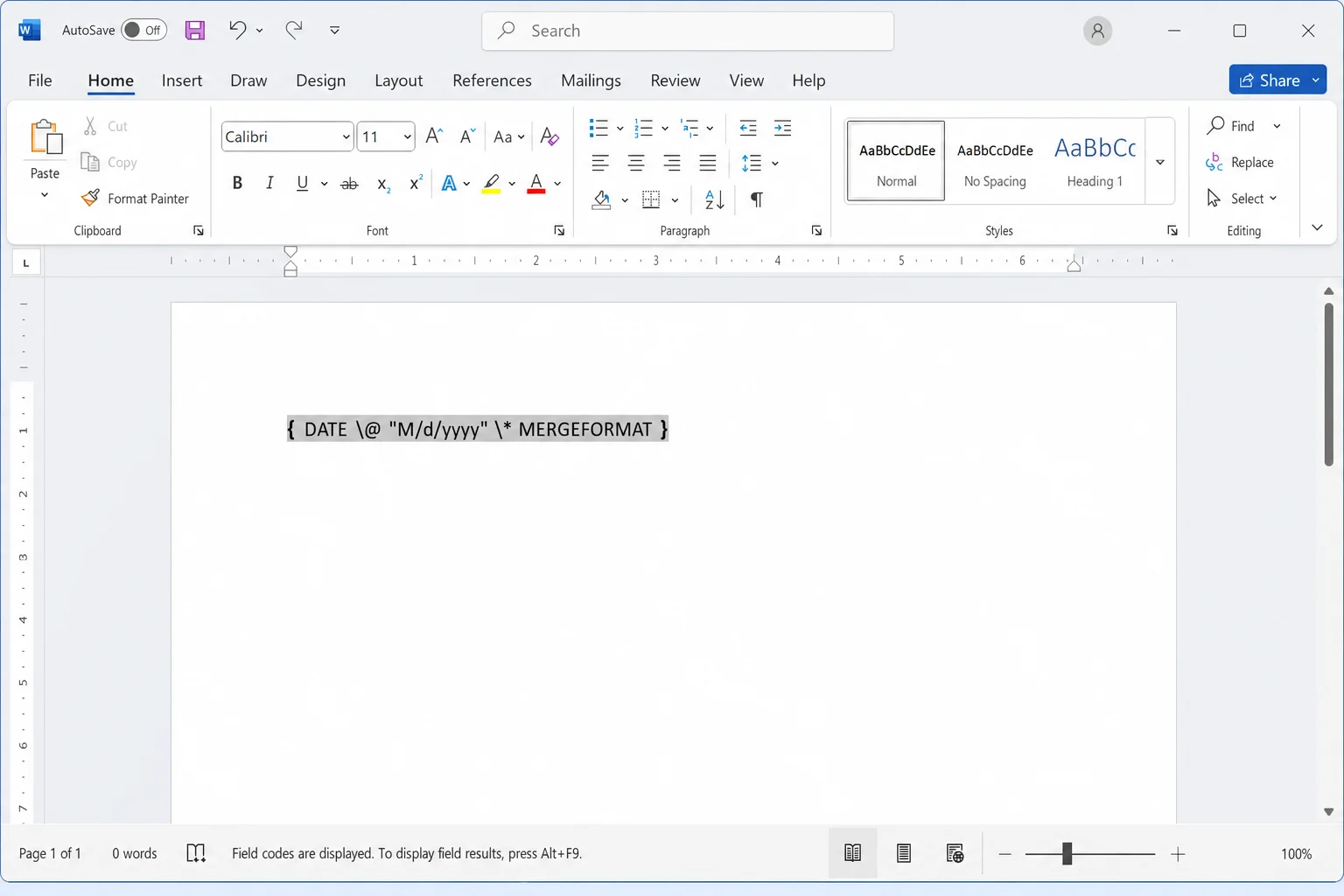This screenshot has height=896, width=1344.
Task: Open the Calibri font name dropdown
Action: (x=346, y=136)
